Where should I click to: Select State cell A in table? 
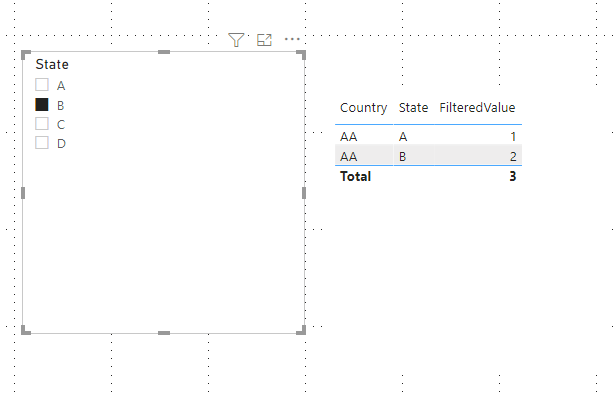click(x=403, y=137)
